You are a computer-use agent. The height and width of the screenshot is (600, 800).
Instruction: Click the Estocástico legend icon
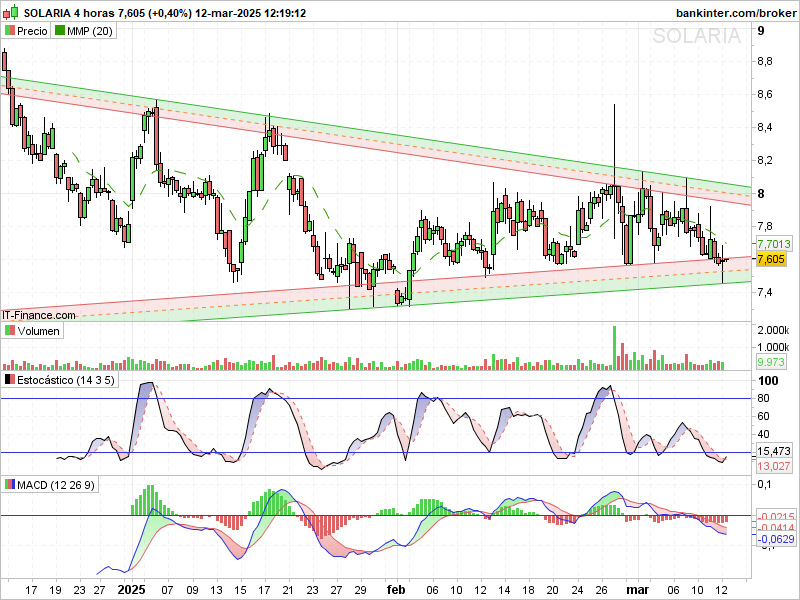click(x=10, y=380)
